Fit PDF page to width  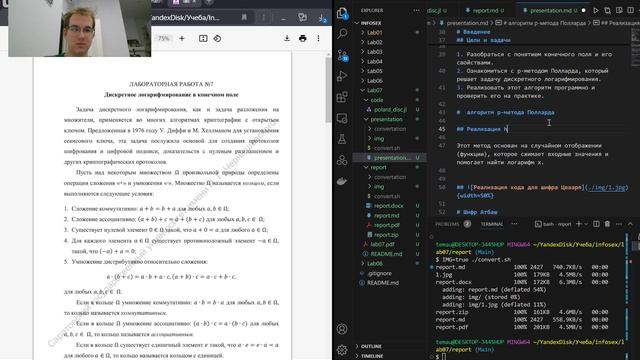pyautogui.click(x=203, y=38)
